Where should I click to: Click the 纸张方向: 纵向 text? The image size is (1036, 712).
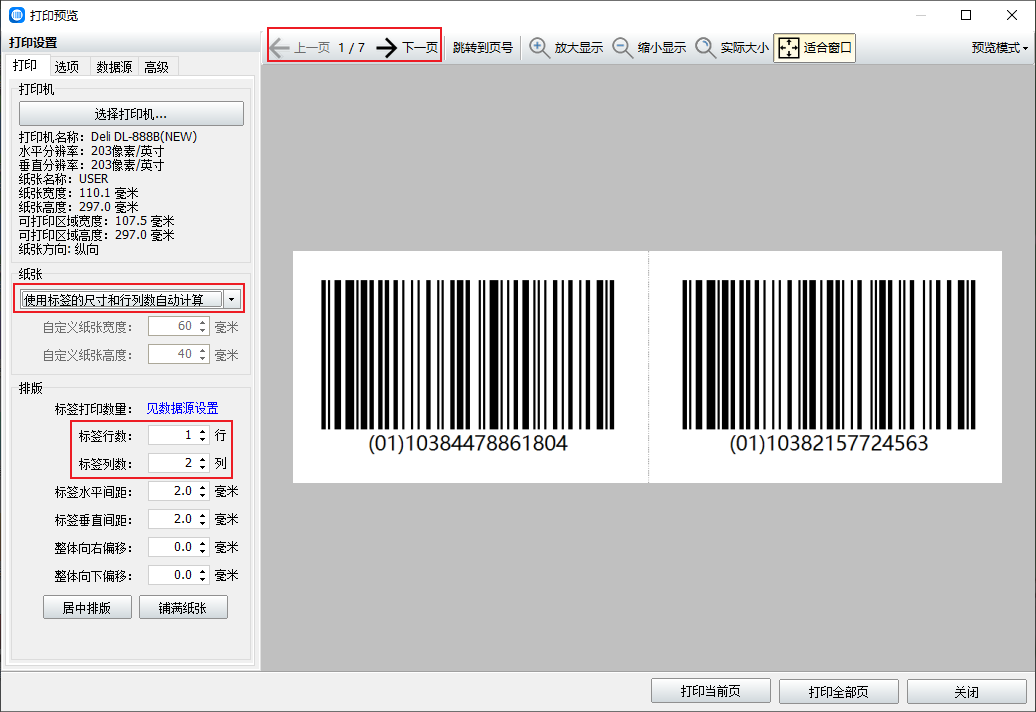[59, 249]
